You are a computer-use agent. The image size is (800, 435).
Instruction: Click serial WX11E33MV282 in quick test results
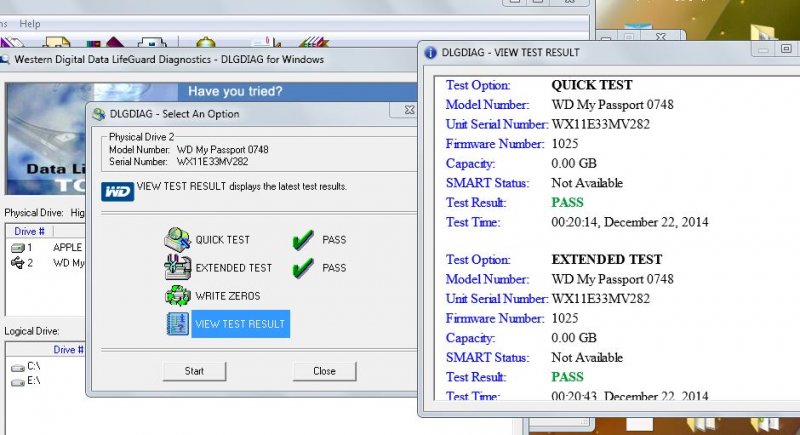pos(601,124)
